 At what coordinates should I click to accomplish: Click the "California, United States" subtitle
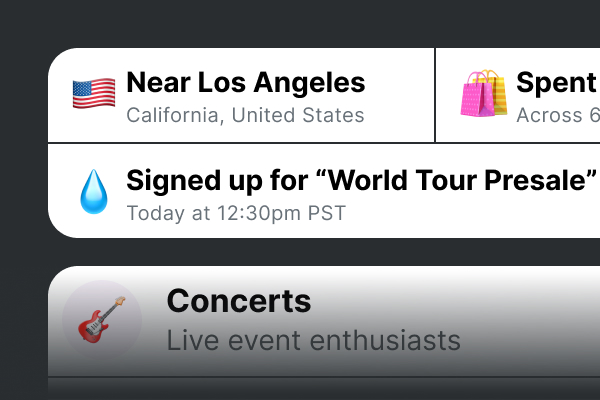tap(245, 115)
